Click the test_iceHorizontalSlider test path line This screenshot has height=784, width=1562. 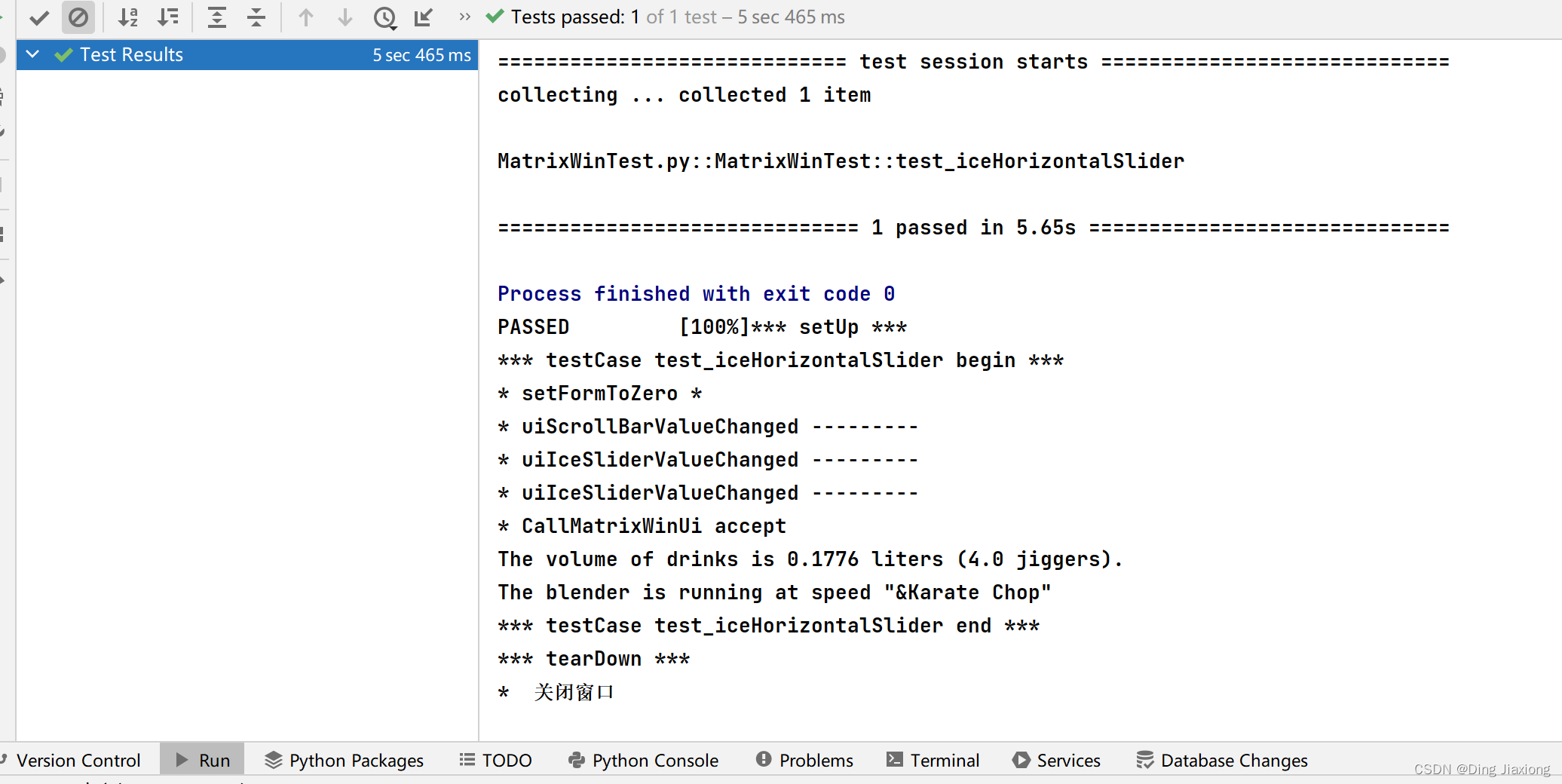coord(841,161)
